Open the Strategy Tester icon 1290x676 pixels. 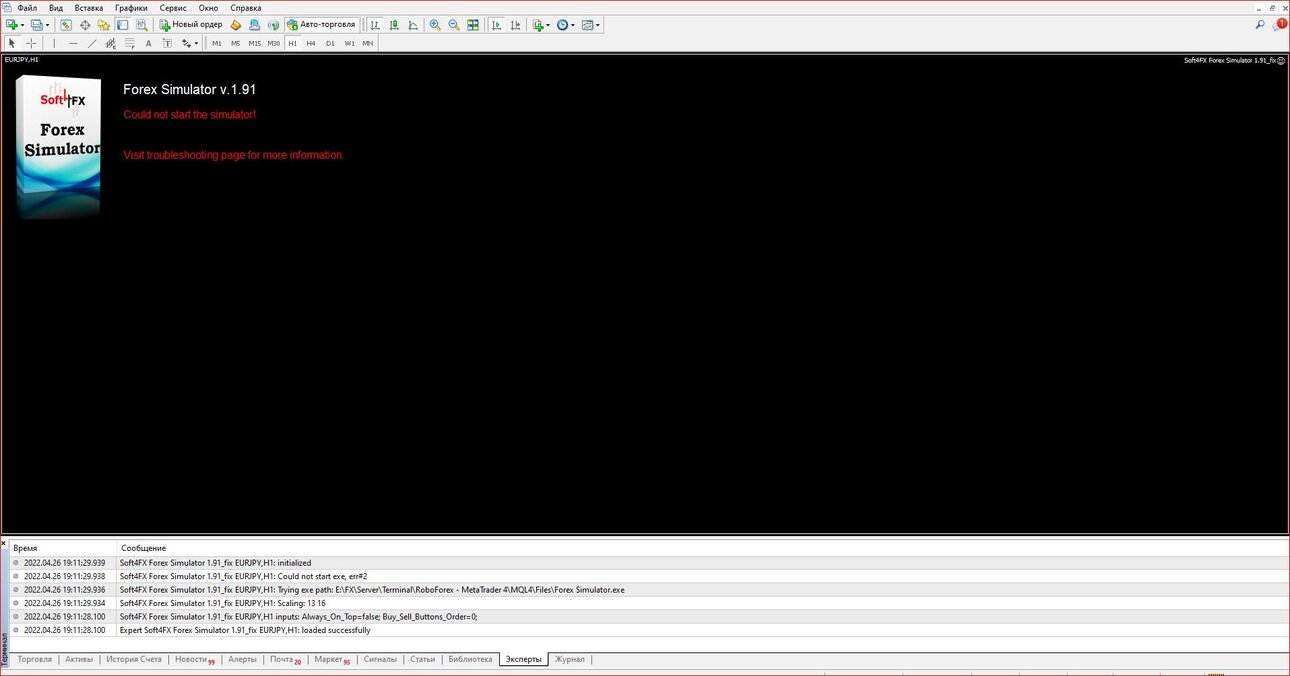(x=141, y=25)
